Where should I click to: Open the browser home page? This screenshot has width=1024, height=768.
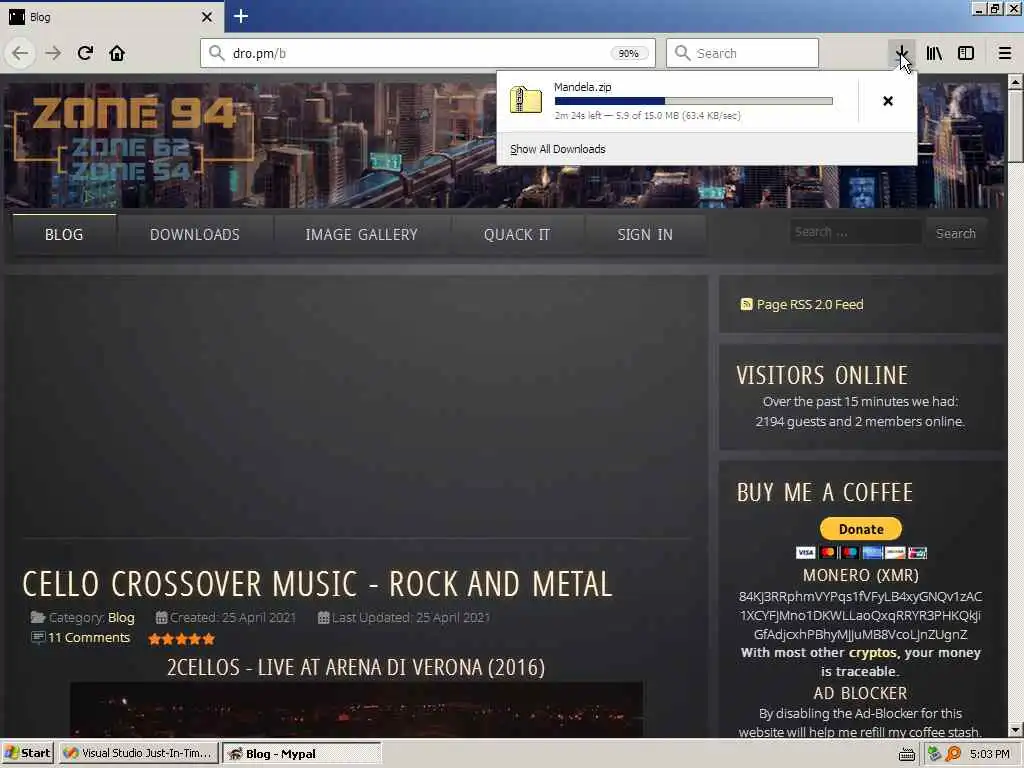(117, 53)
